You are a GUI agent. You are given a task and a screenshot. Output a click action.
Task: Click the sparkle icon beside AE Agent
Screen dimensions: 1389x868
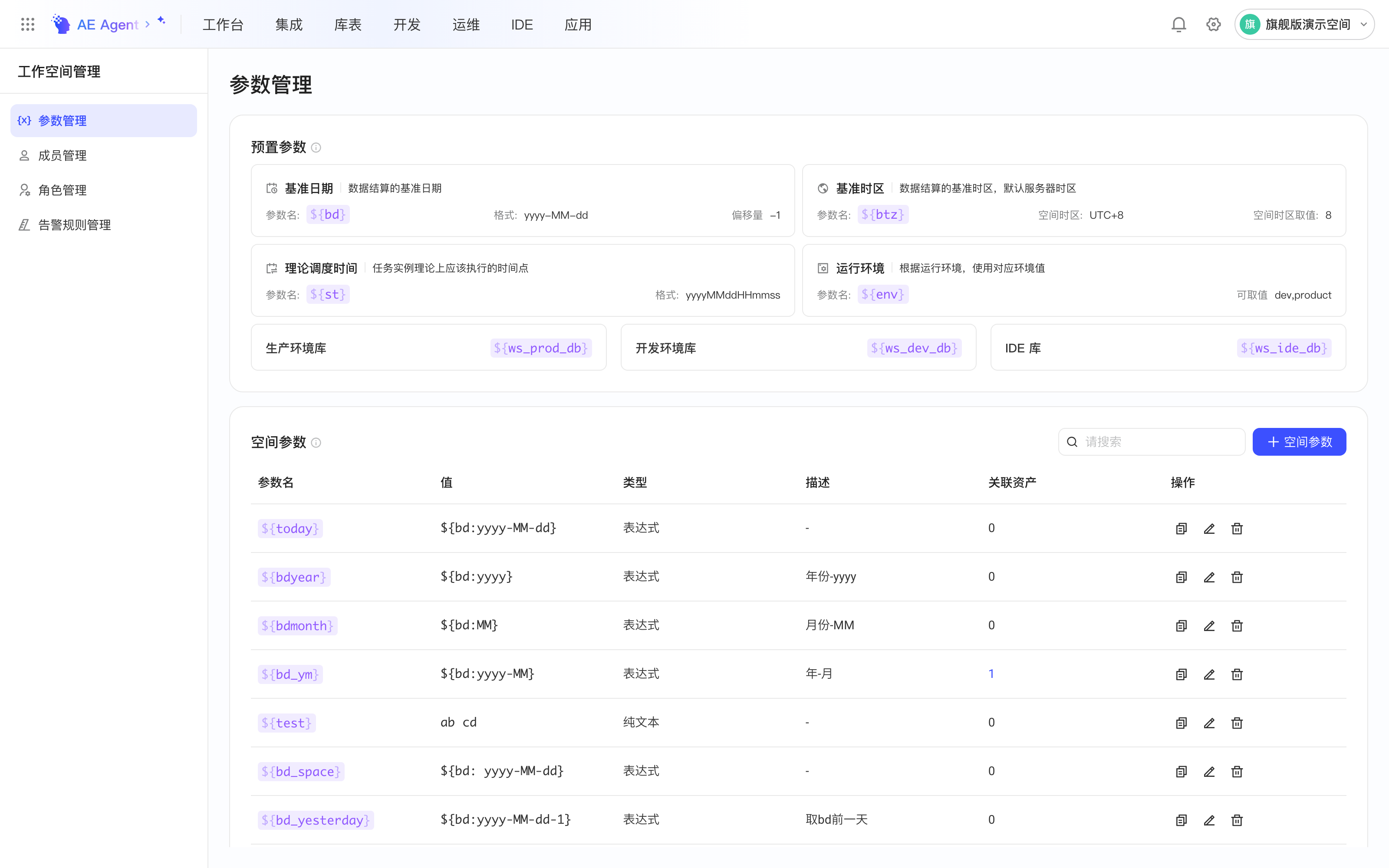coord(161,20)
